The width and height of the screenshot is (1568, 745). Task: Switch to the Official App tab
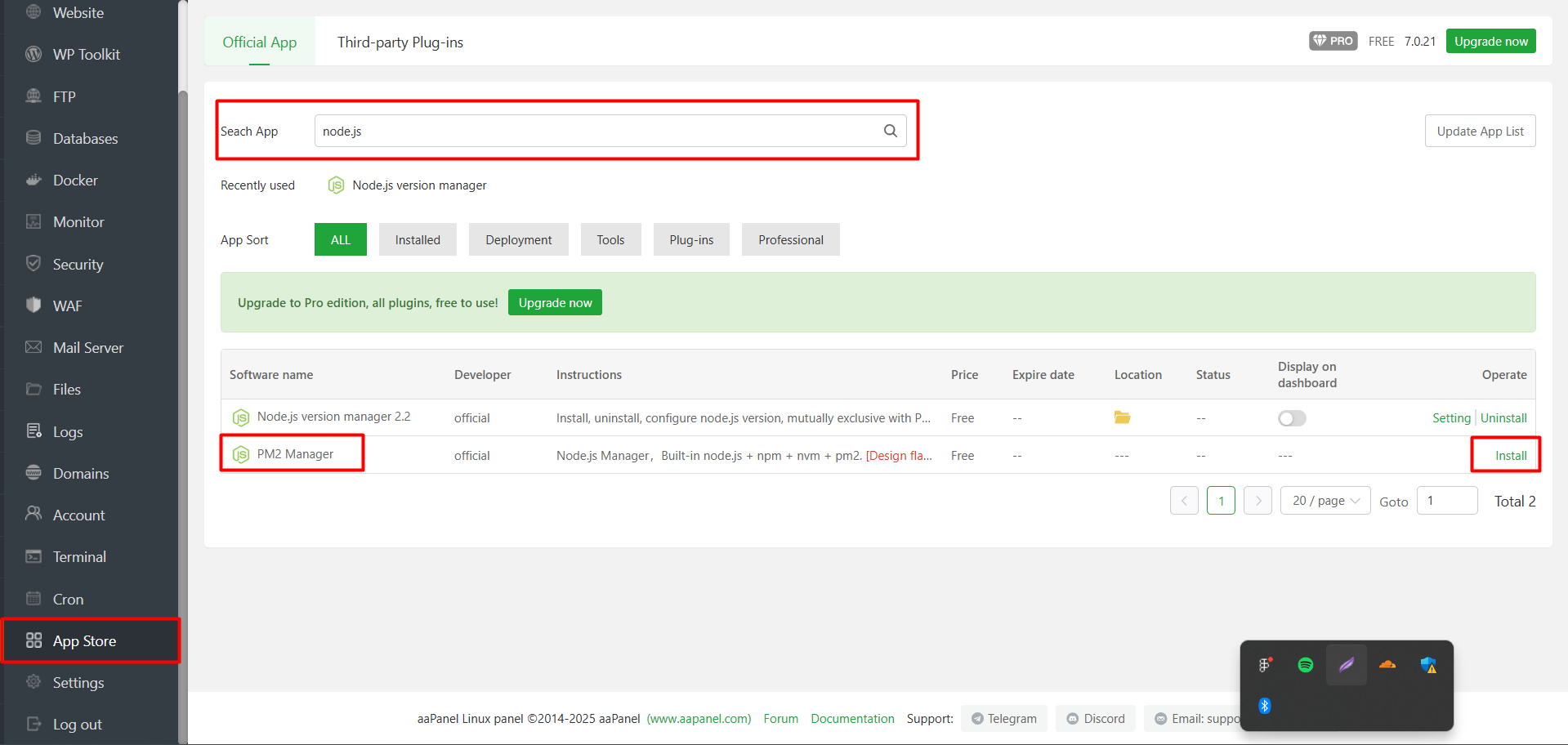coord(259,42)
